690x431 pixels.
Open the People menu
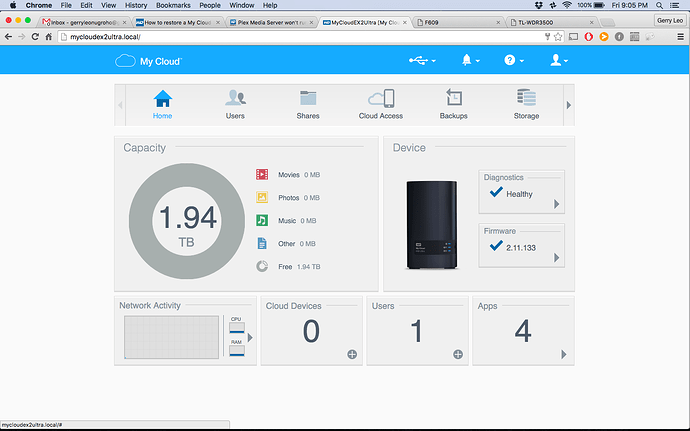(210, 5)
